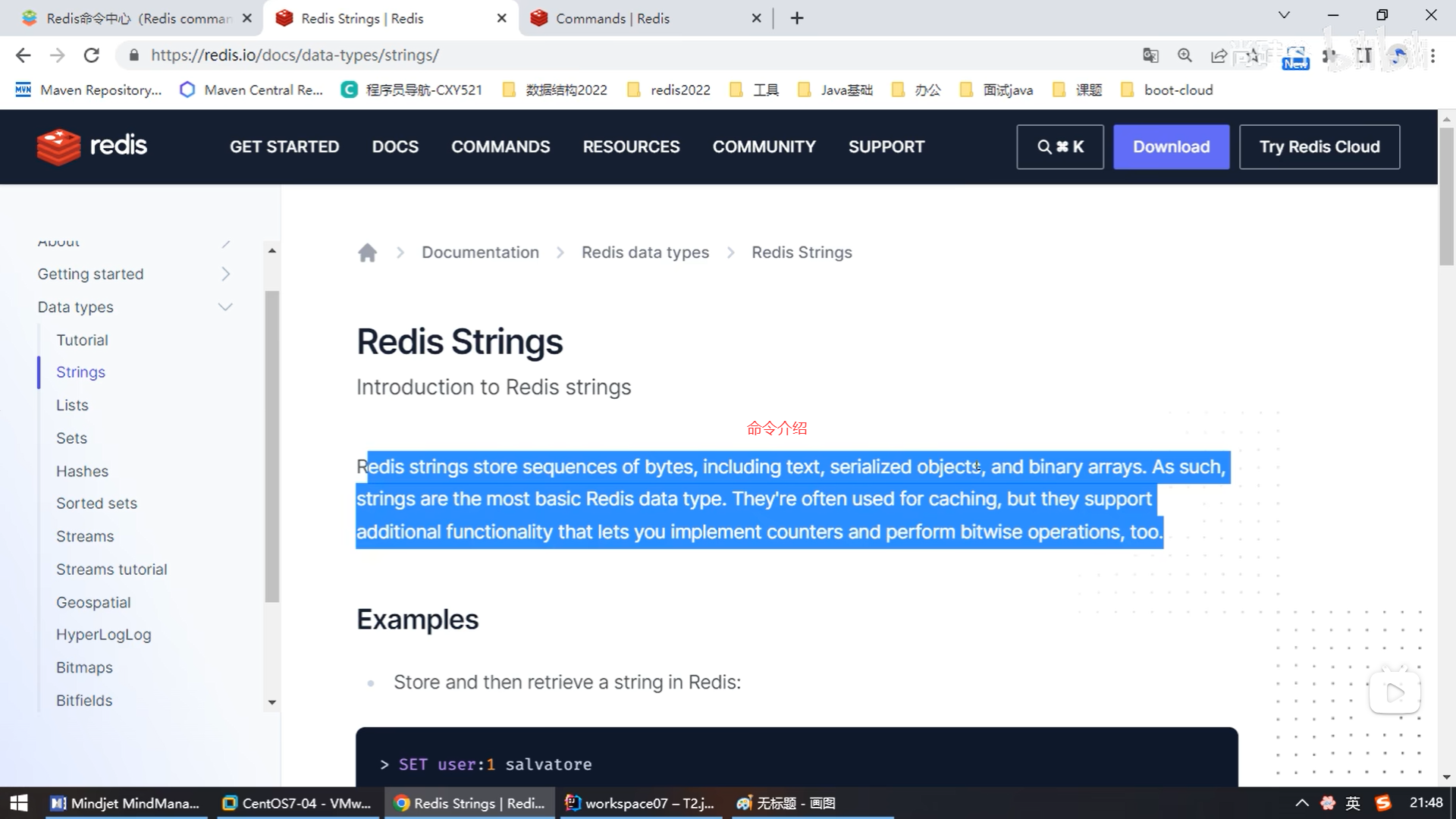Screen dimensions: 1456x819
Task: Open the tab search dropdown arrow
Action: tap(1284, 15)
